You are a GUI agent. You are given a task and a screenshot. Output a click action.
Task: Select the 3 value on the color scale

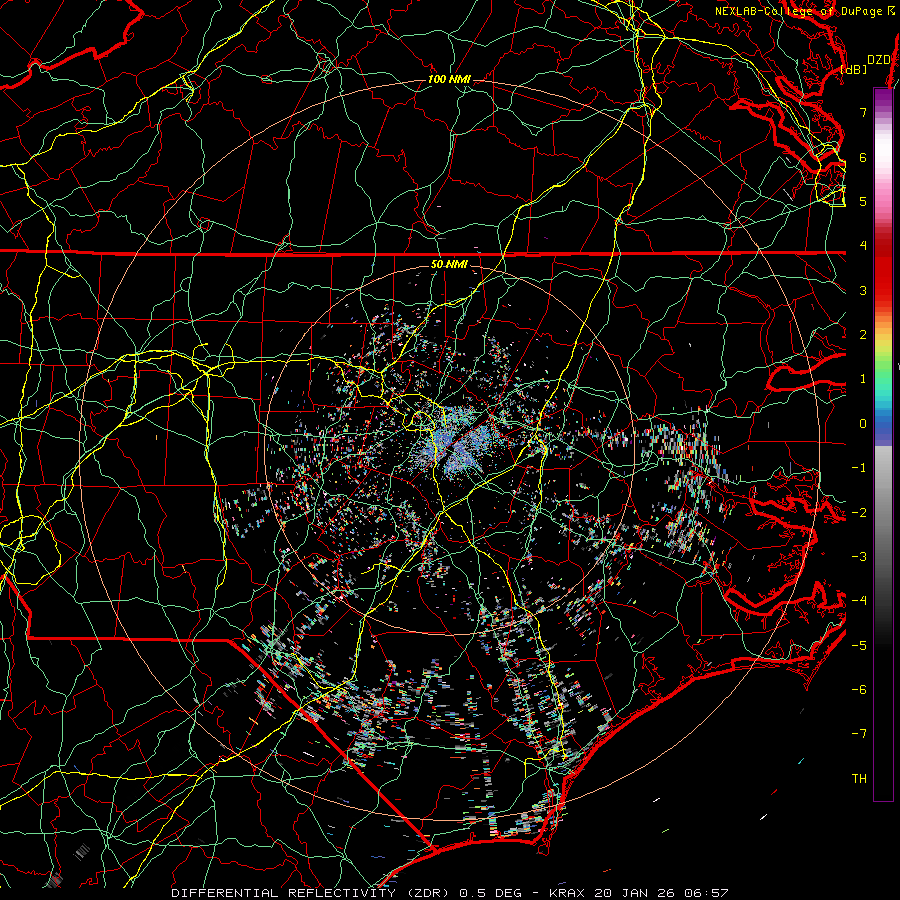pos(863,290)
